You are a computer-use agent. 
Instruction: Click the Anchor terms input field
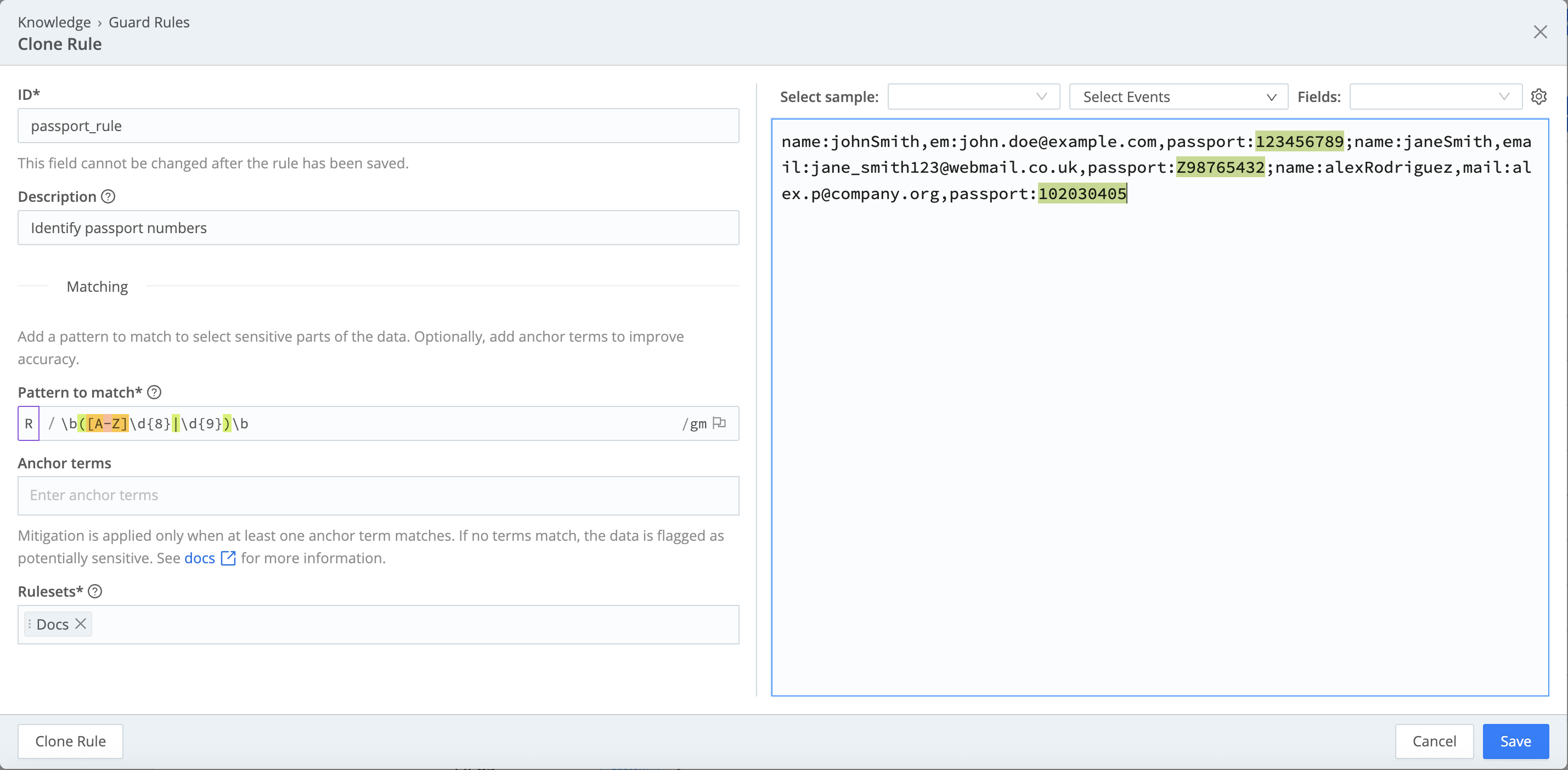(378, 495)
